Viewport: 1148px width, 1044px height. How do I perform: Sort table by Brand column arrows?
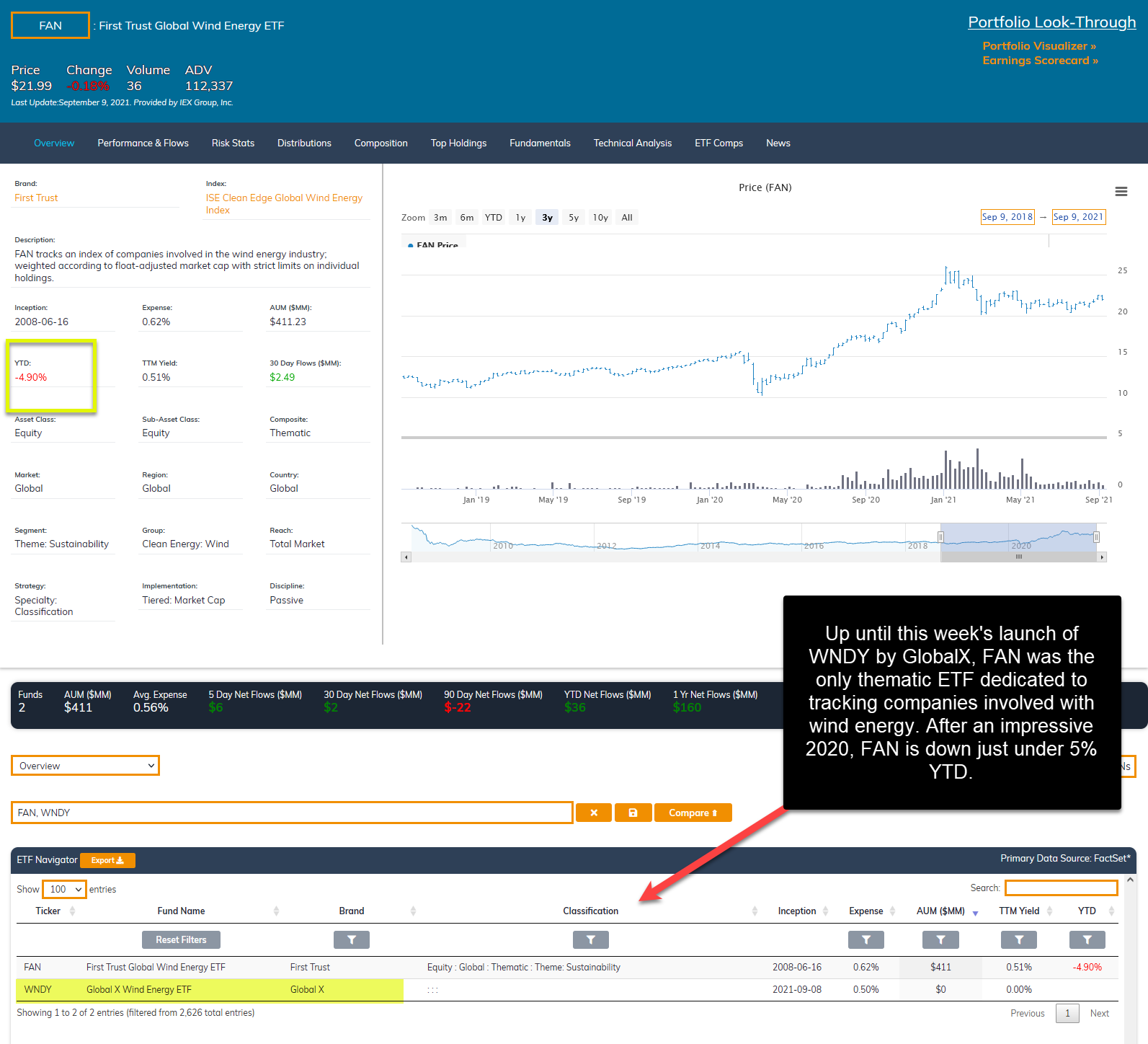click(x=413, y=911)
